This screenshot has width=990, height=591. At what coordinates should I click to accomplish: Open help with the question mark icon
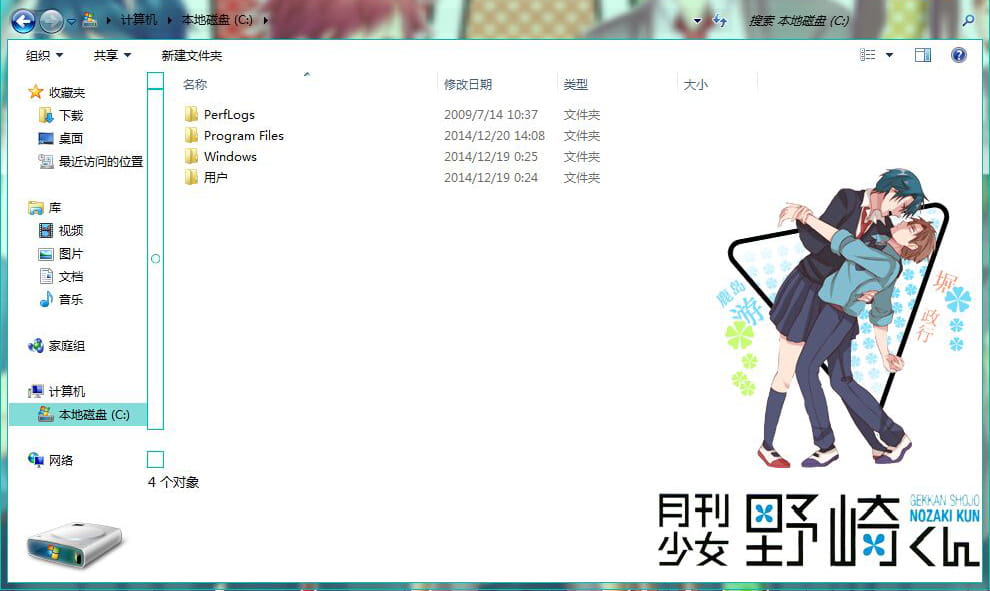(x=959, y=55)
